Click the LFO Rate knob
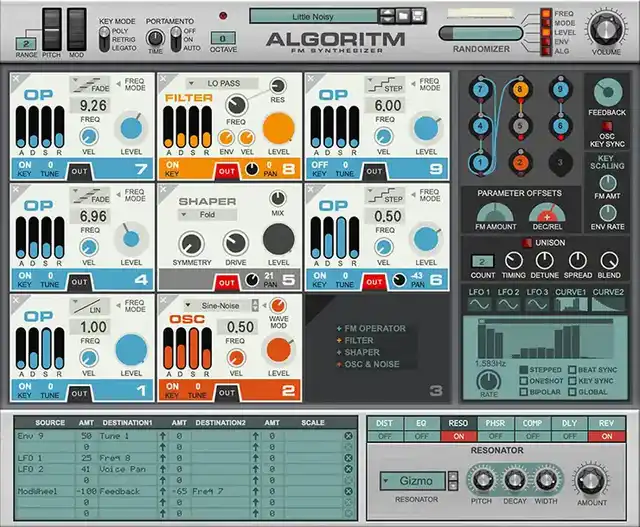The height and width of the screenshot is (527, 640). pyautogui.click(x=489, y=380)
